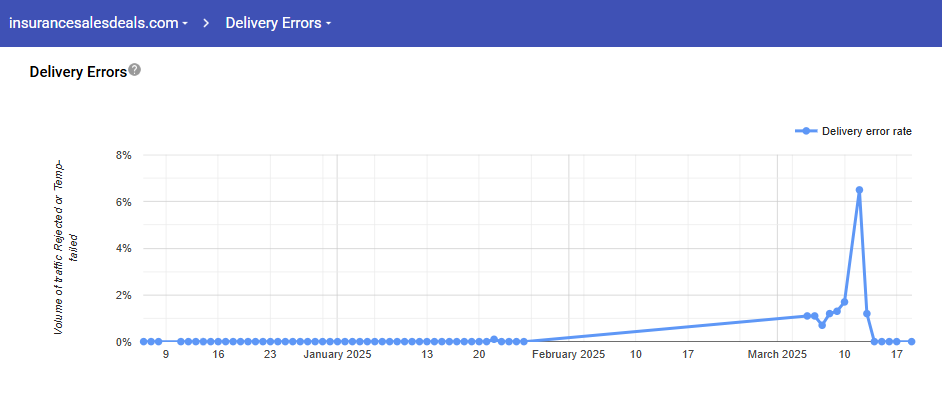The width and height of the screenshot is (942, 400).
Task: Click the 0% y-axis label
Action: pyautogui.click(x=124, y=342)
